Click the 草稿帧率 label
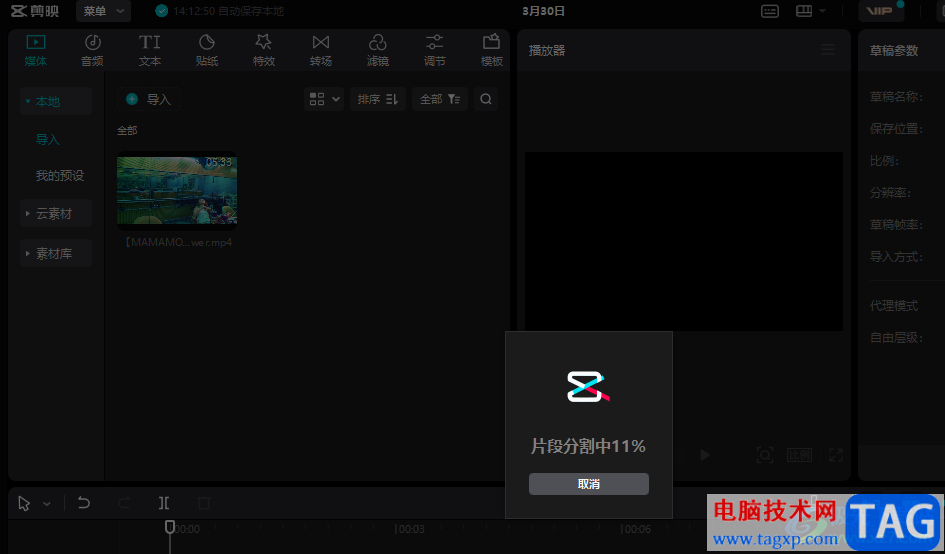The image size is (945, 554). coord(896,225)
